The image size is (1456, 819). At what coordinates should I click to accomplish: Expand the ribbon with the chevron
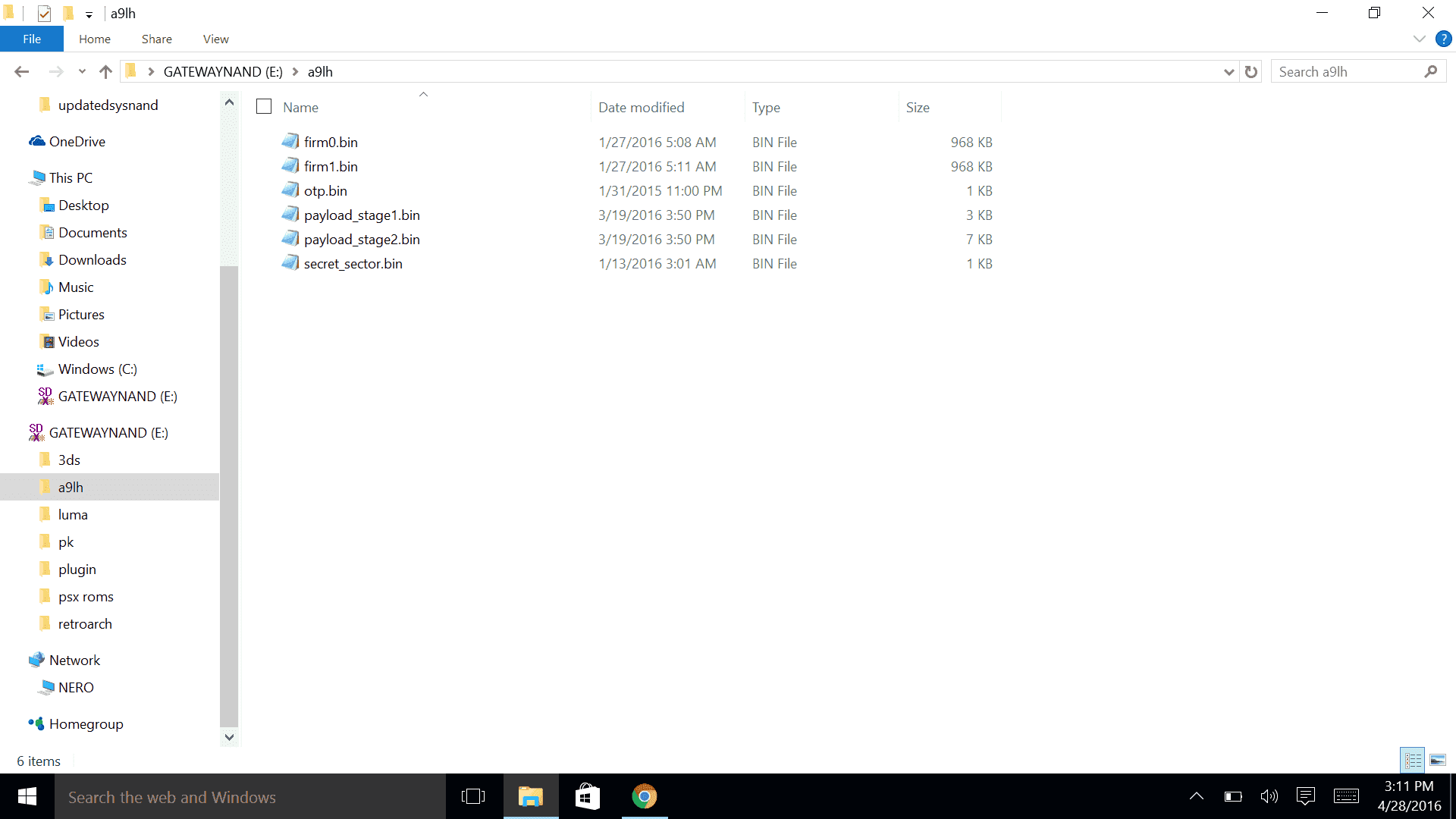pyautogui.click(x=1419, y=39)
